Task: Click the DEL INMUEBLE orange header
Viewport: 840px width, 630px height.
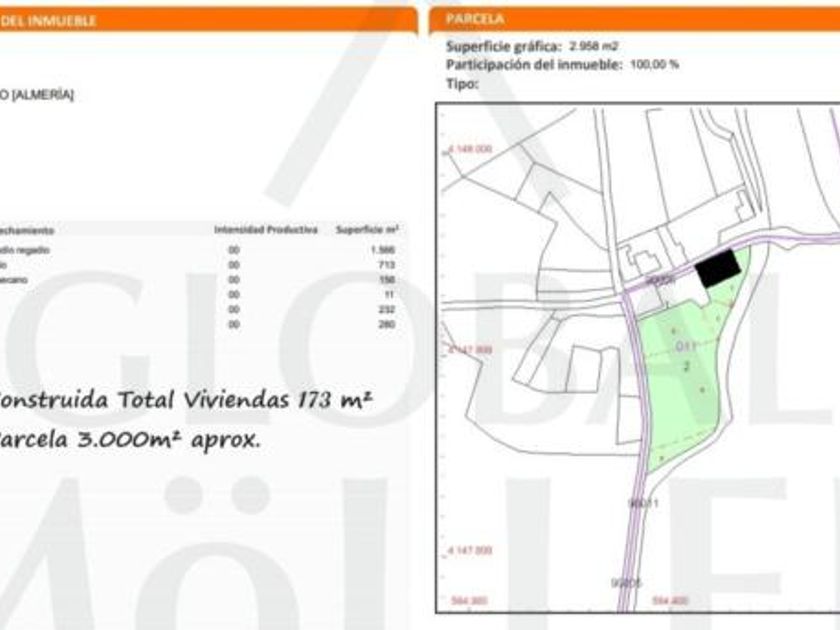Action: coord(208,21)
